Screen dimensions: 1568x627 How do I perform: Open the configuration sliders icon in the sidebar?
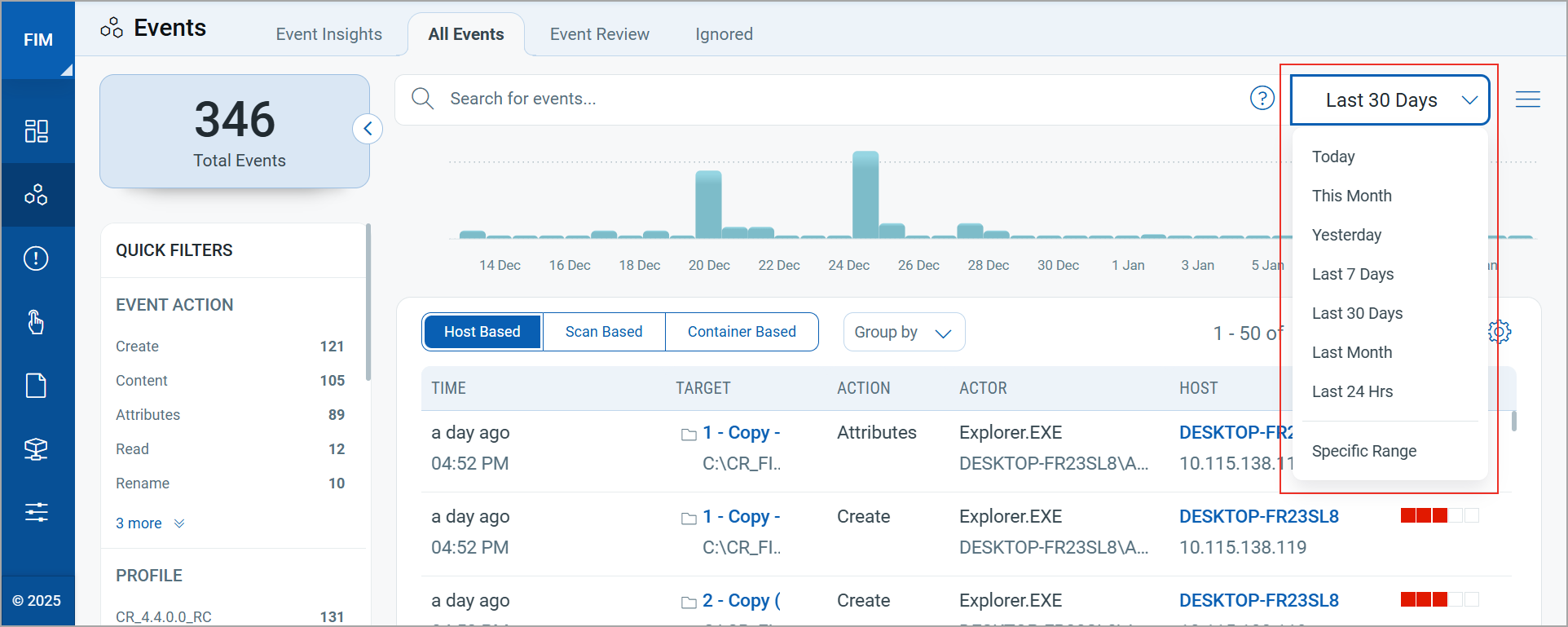click(37, 512)
